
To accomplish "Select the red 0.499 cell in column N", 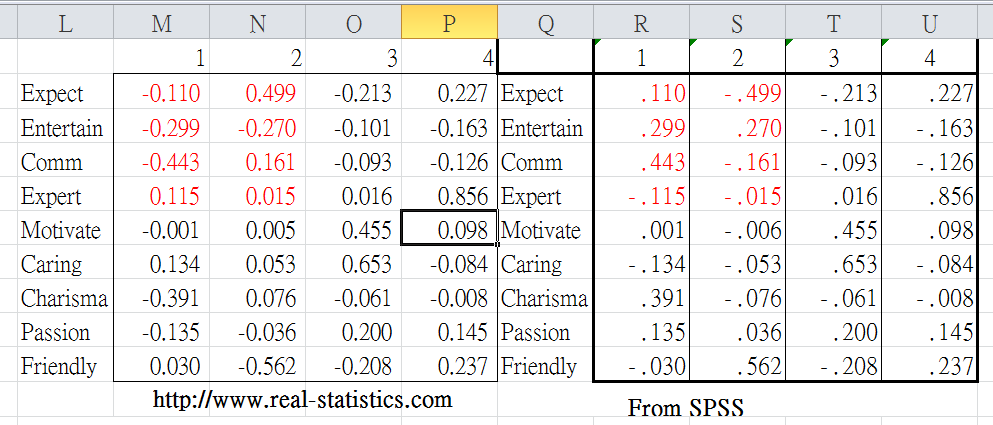I will pos(257,94).
